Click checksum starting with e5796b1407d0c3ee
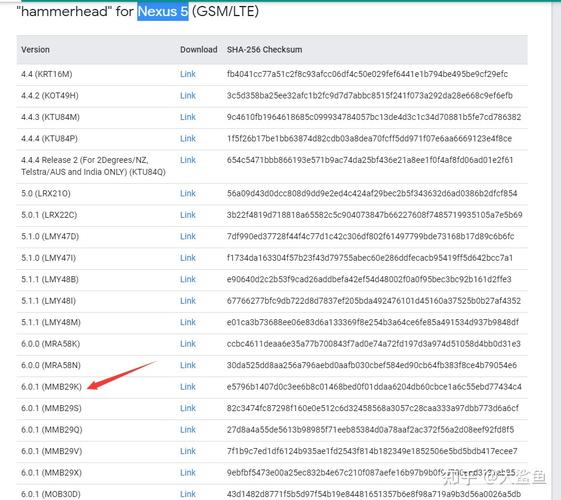Image resolution: width=561 pixels, height=500 pixels. click(x=374, y=387)
